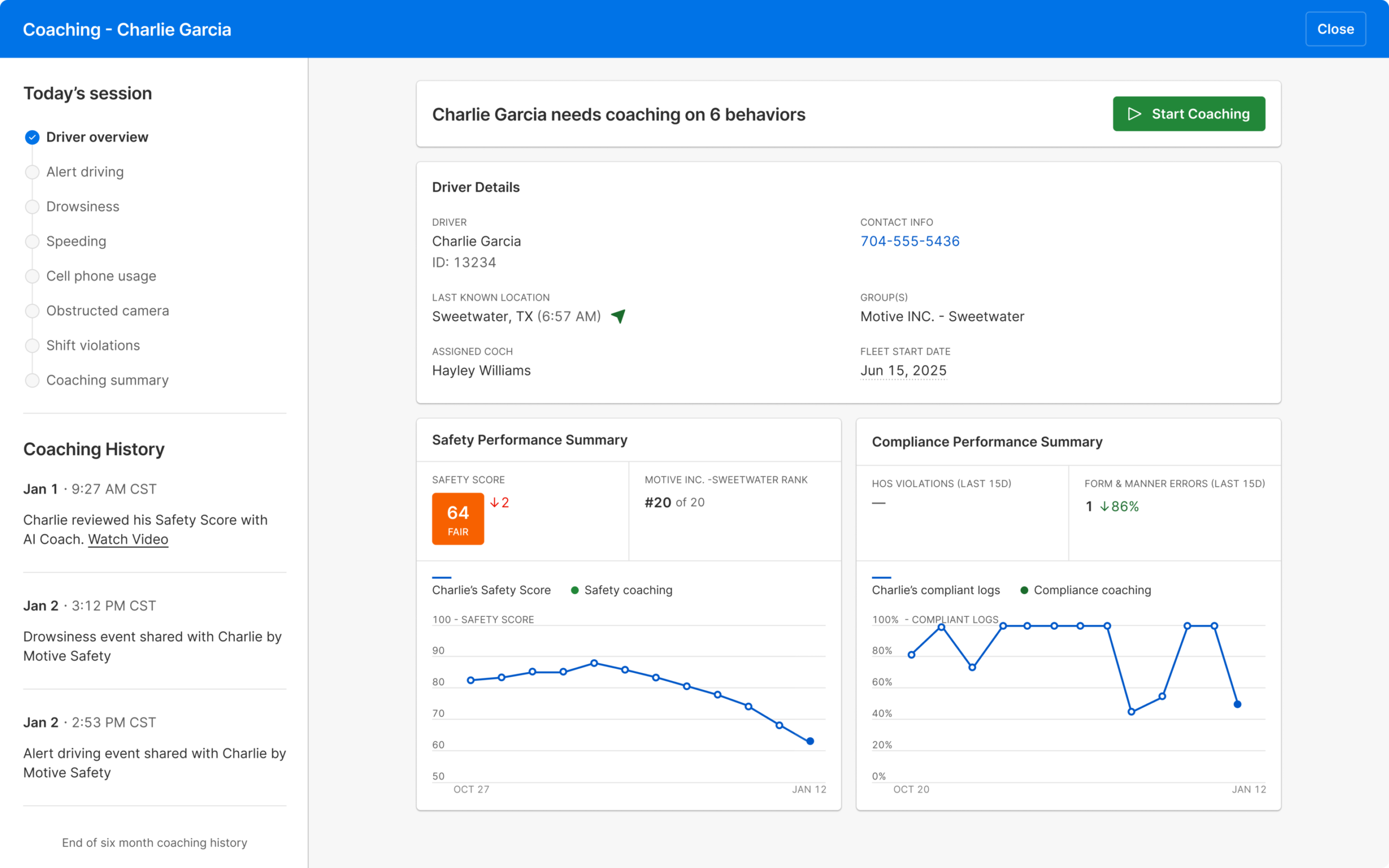Open the Cell phone usage step

(101, 276)
